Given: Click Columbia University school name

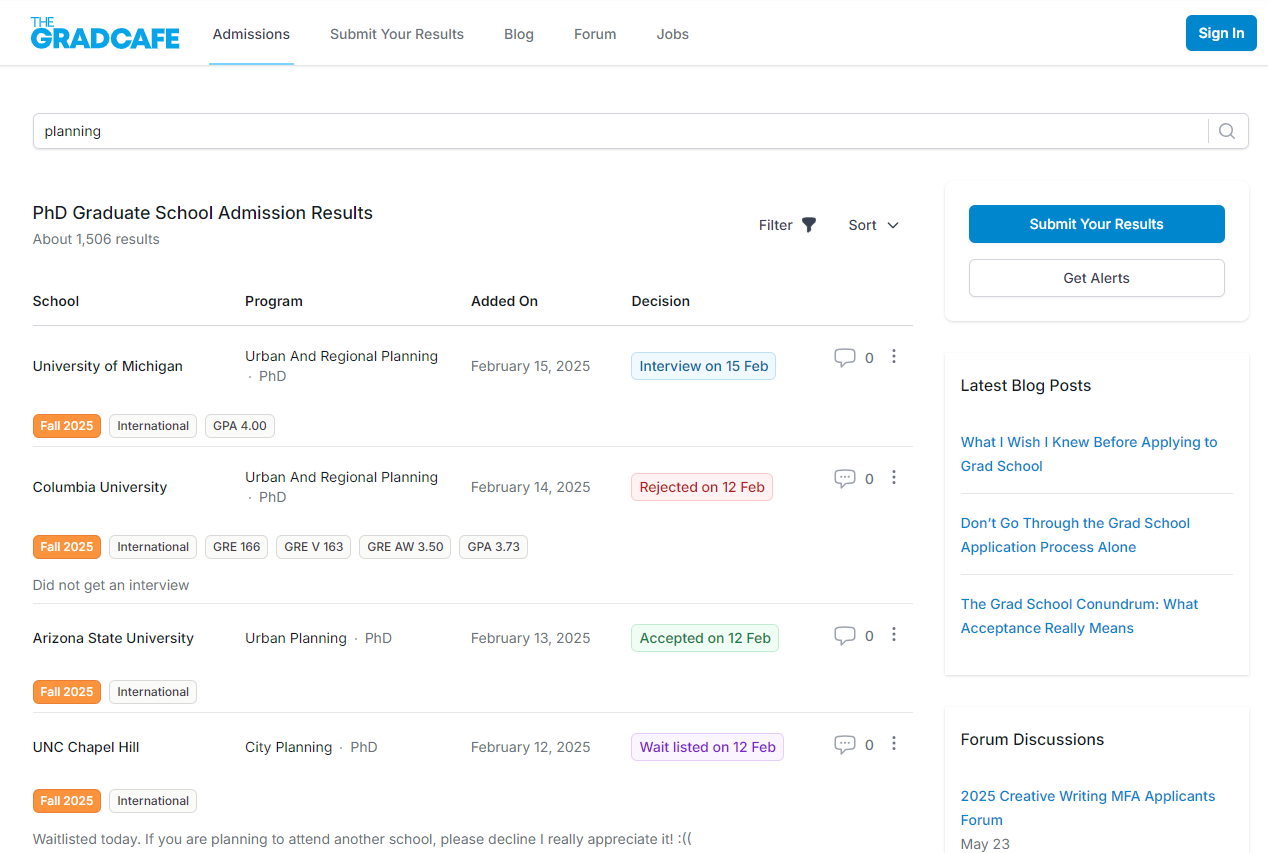Looking at the screenshot, I should tap(100, 487).
